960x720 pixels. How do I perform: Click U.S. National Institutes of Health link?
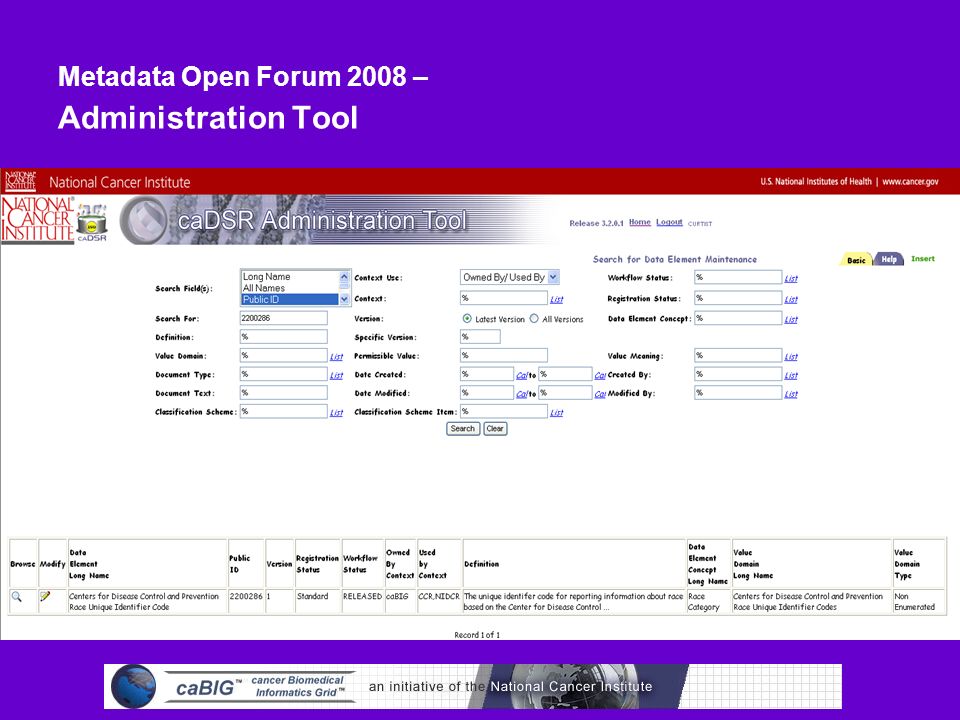point(816,181)
